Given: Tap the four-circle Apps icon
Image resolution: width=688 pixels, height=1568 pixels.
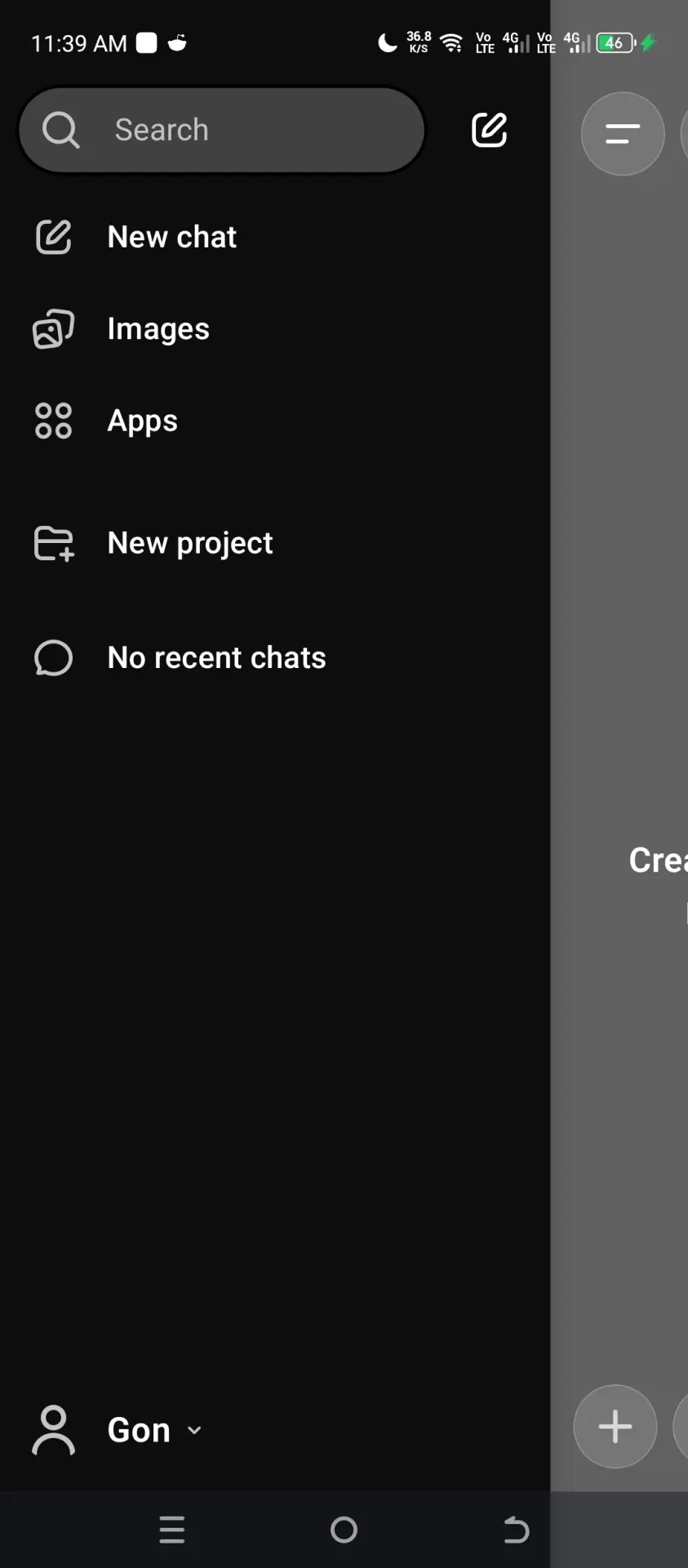Looking at the screenshot, I should point(53,421).
